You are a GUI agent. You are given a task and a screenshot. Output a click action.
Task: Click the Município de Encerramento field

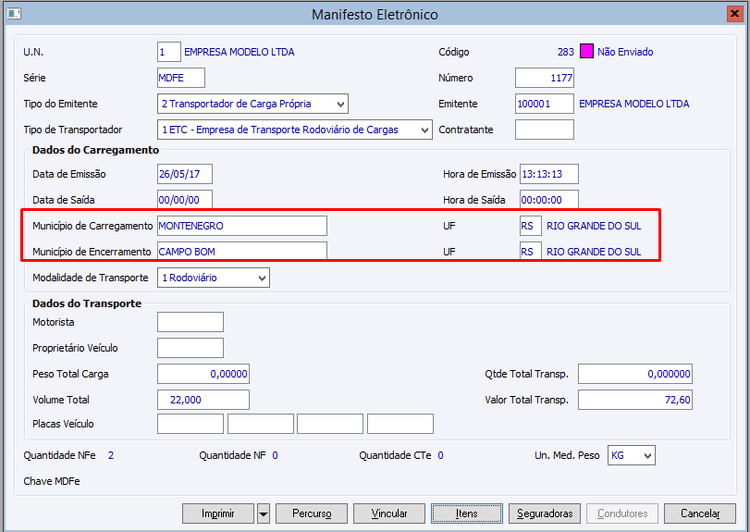(x=242, y=251)
